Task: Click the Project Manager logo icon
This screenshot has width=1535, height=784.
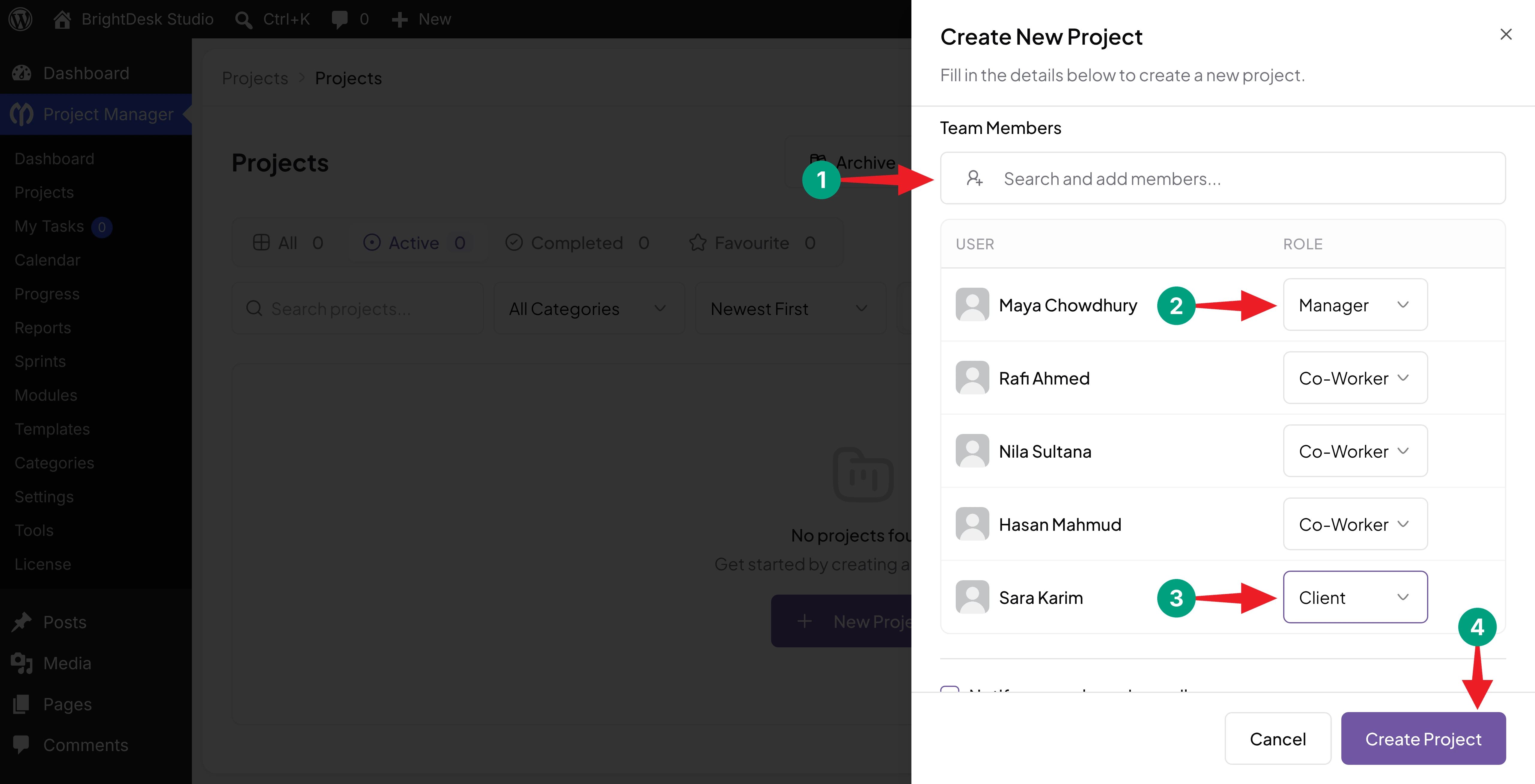Action: click(x=22, y=114)
